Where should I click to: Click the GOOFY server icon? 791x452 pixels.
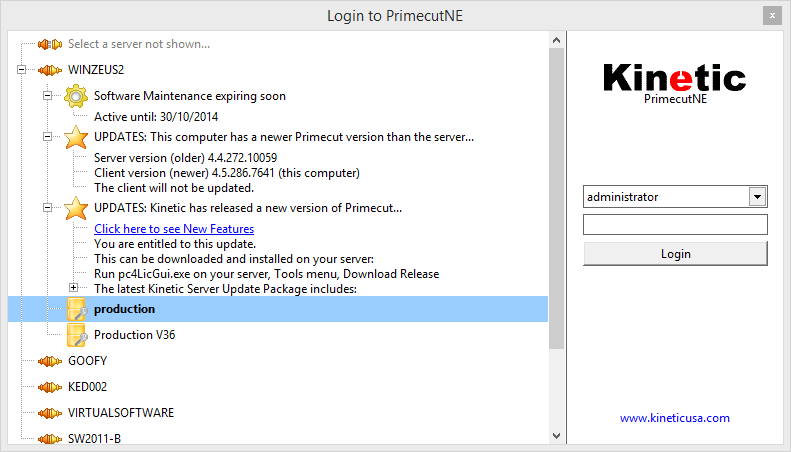[x=50, y=361]
